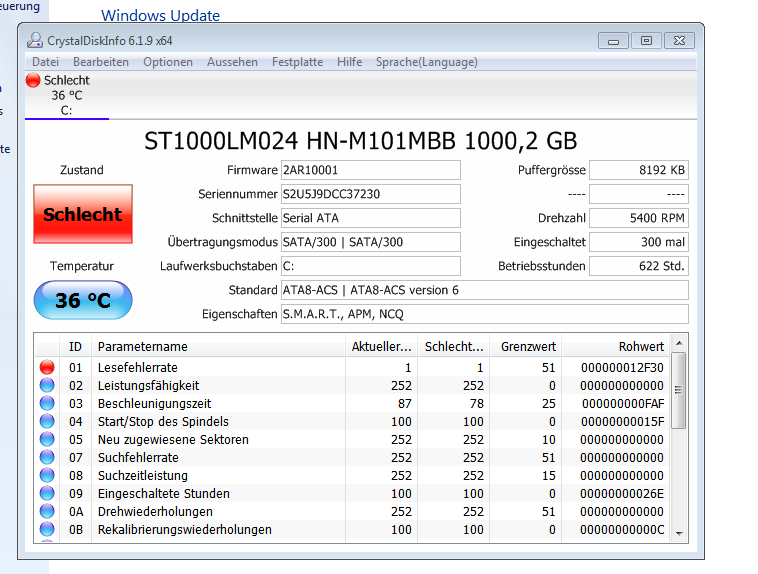Open the Bearbeiten menu
This screenshot has width=758, height=574.
coord(101,62)
